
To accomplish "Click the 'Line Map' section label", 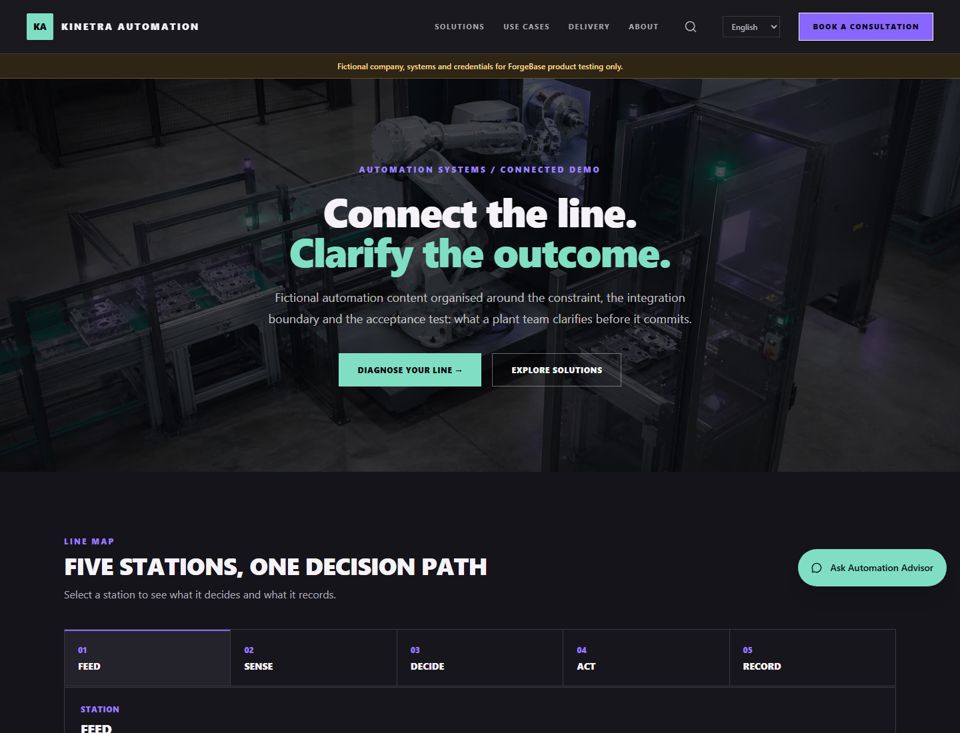I will pyautogui.click(x=89, y=541).
